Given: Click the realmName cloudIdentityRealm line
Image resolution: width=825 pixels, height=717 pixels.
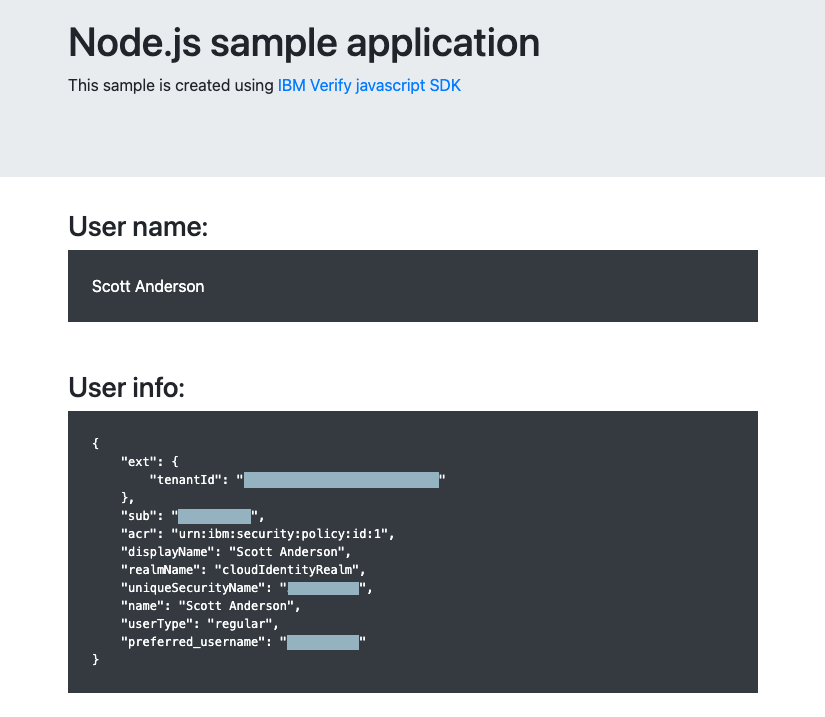Looking at the screenshot, I should coord(243,570).
